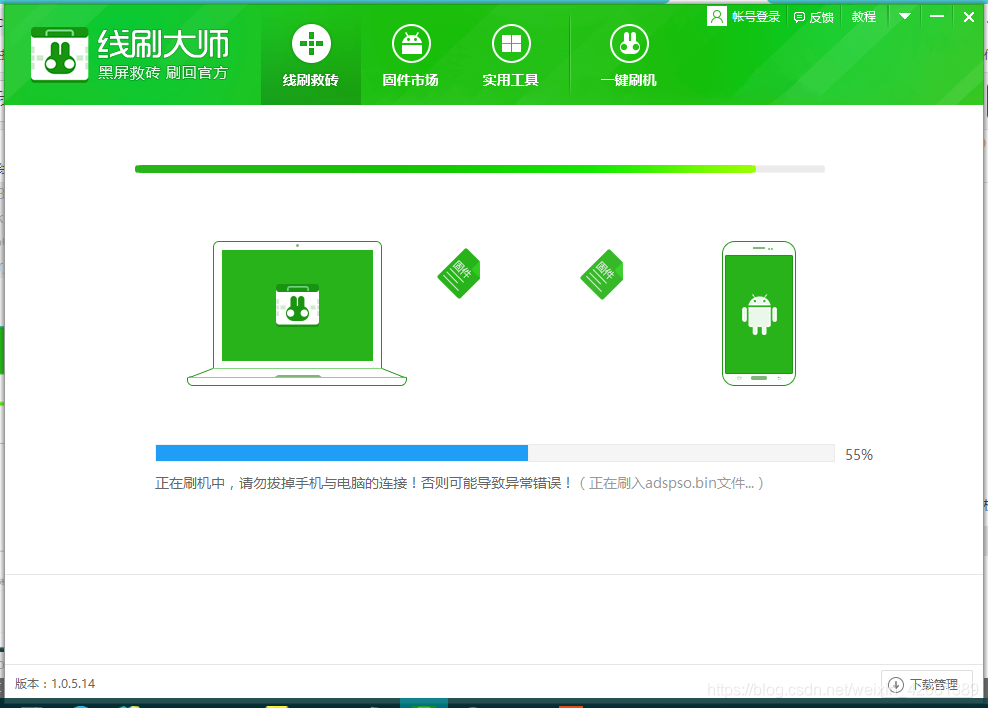Switch to the 实用工具 tab
Screen dimensions: 988x708
(x=510, y=55)
